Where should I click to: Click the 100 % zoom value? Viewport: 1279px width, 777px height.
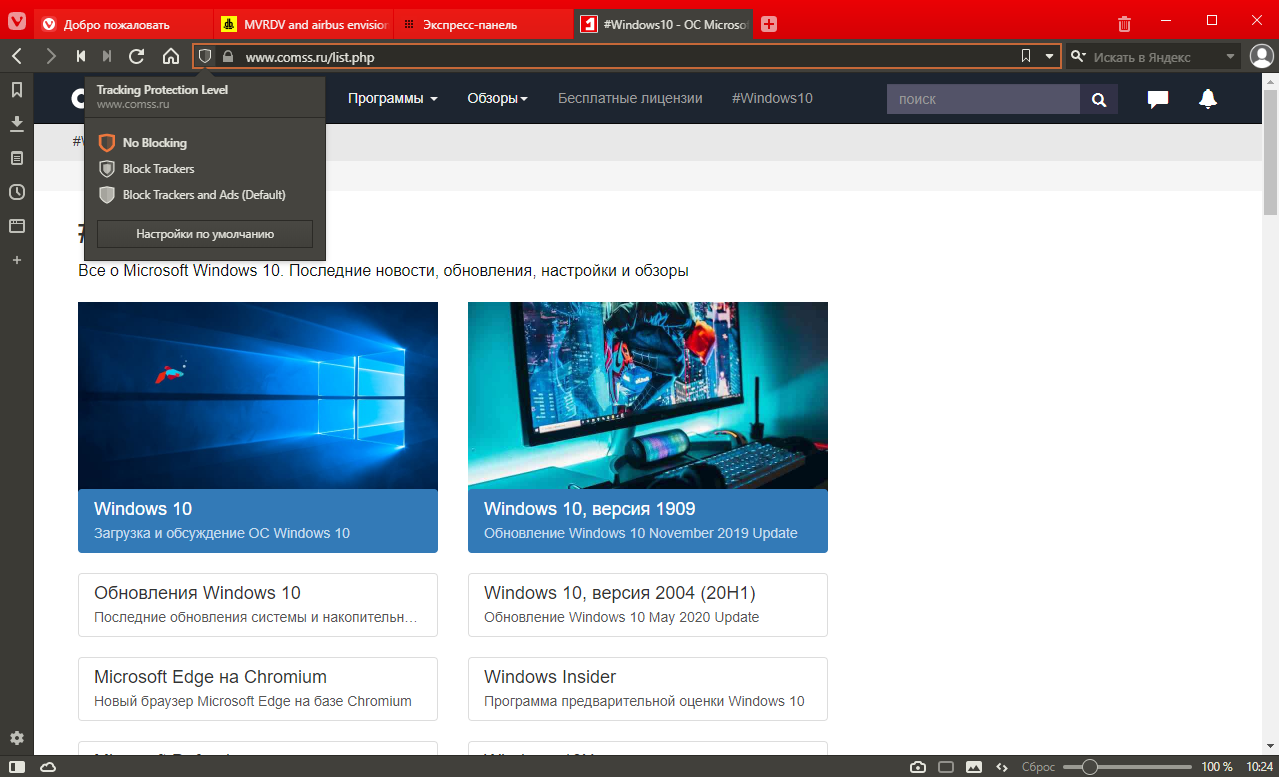coord(1216,767)
